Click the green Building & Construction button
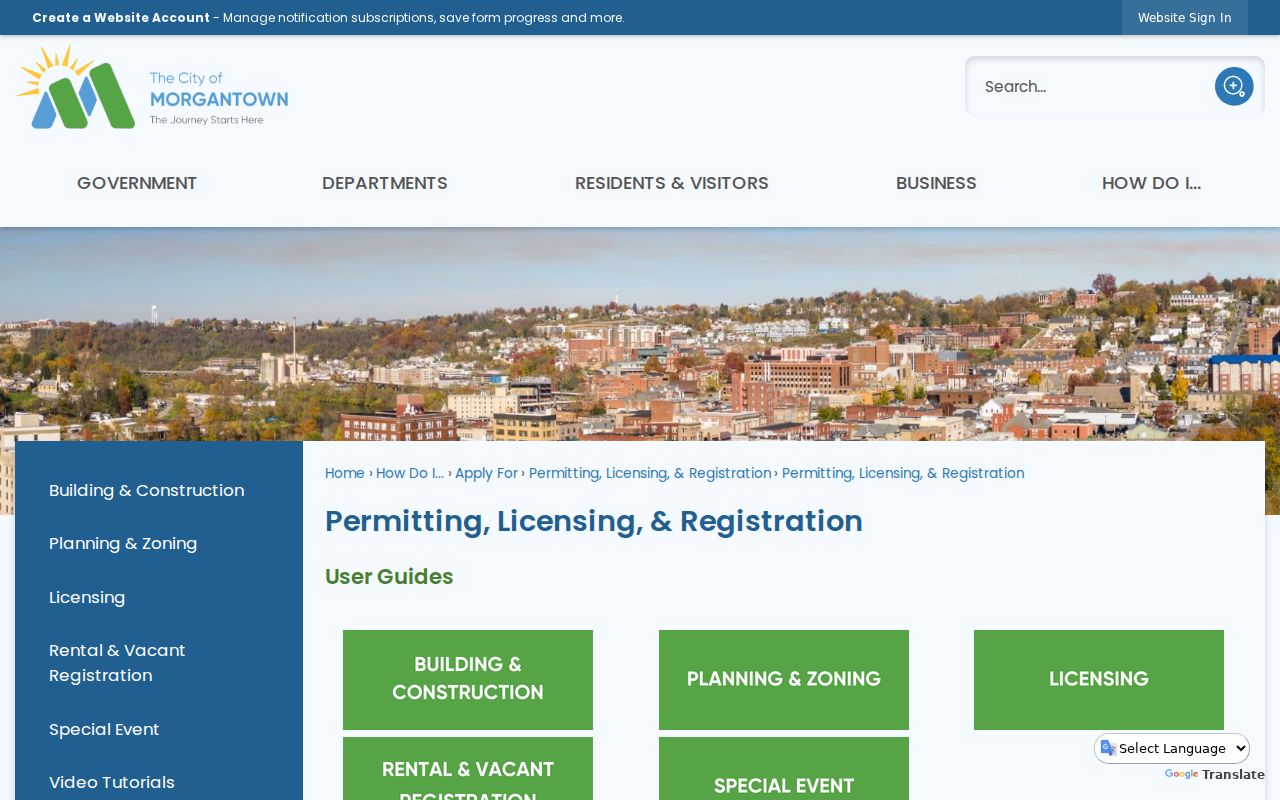Screen dimensions: 1280x800 [x=468, y=680]
